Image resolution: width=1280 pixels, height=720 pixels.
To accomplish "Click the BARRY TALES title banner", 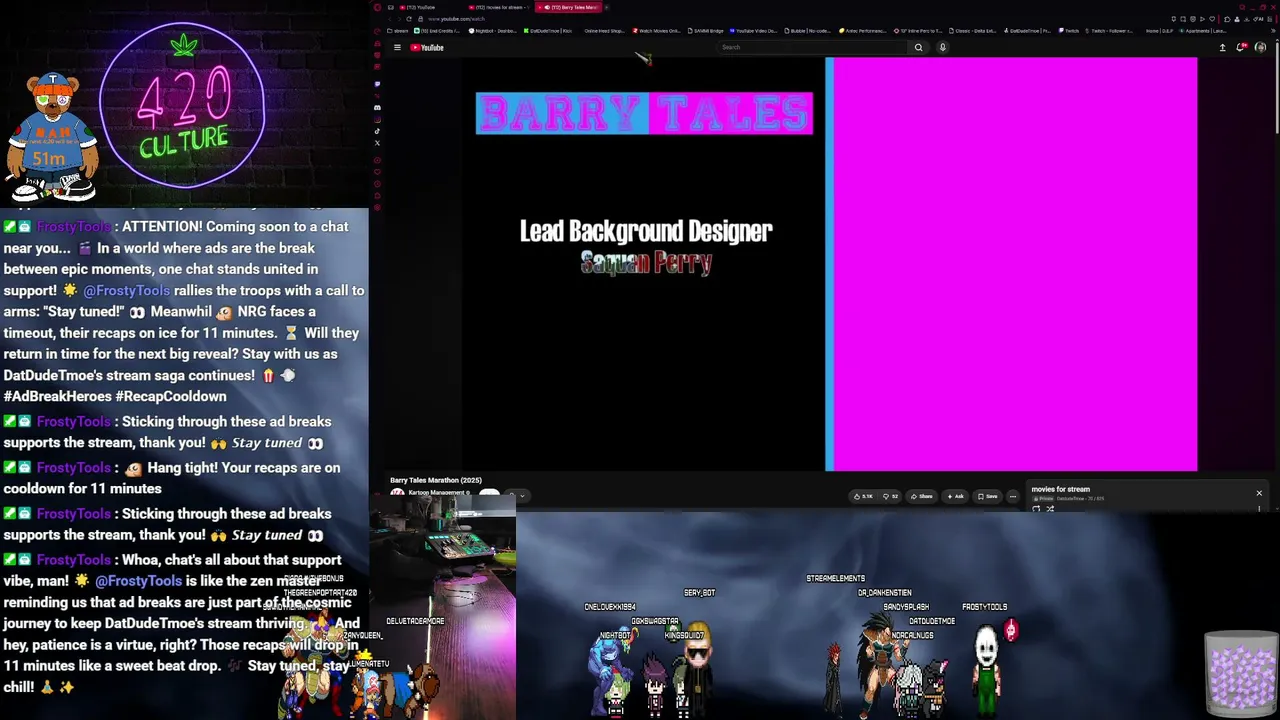I will pyautogui.click(x=645, y=113).
